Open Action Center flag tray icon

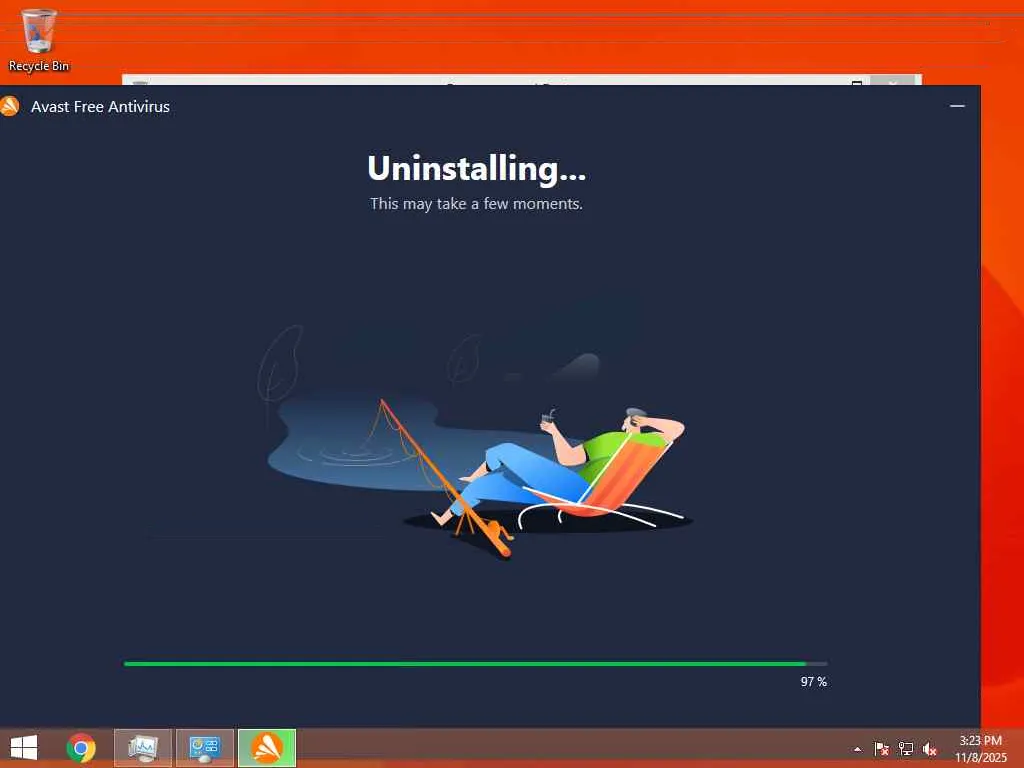[x=881, y=749]
